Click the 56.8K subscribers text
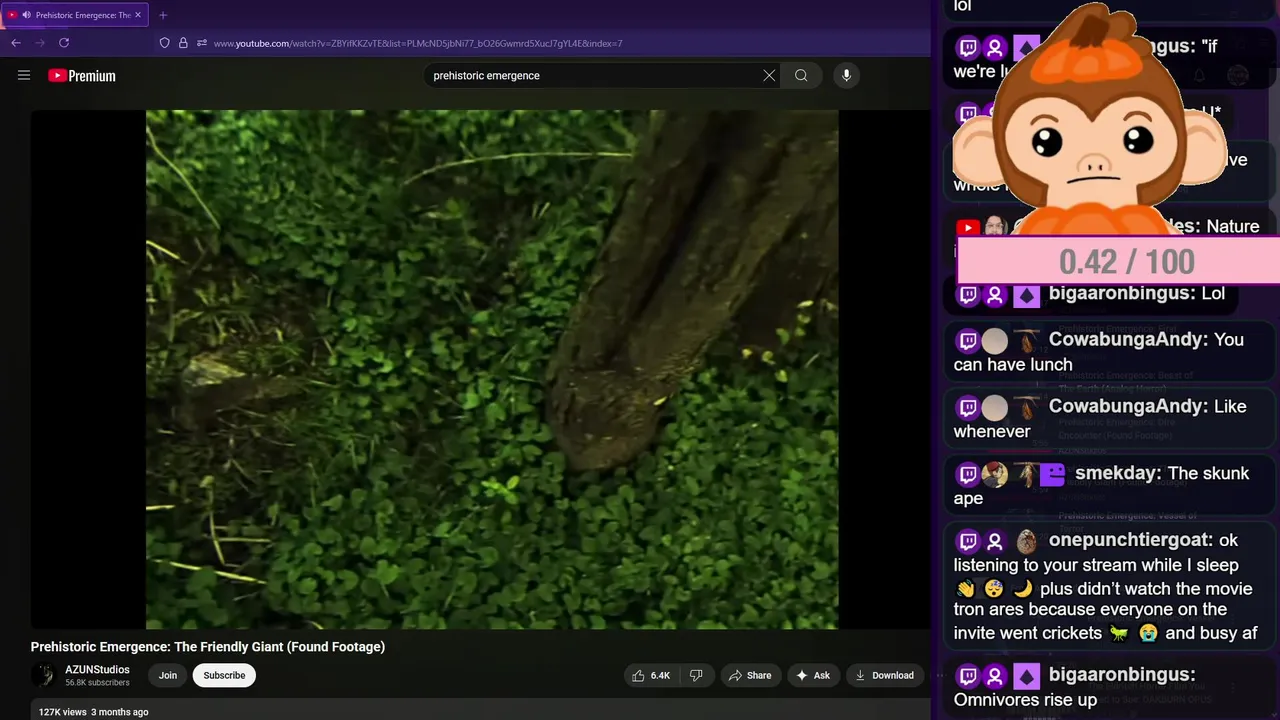 point(97,683)
